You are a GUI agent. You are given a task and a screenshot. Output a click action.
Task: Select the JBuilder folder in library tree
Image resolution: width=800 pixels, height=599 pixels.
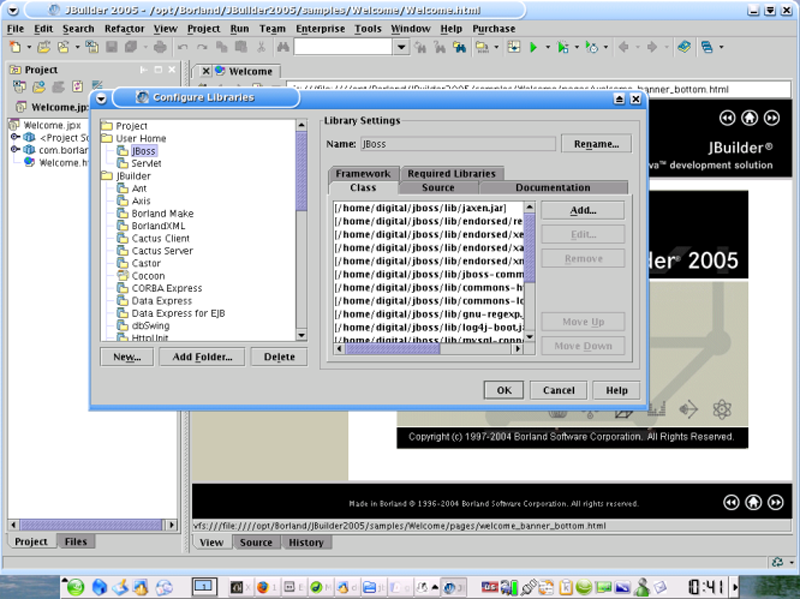coord(132,176)
